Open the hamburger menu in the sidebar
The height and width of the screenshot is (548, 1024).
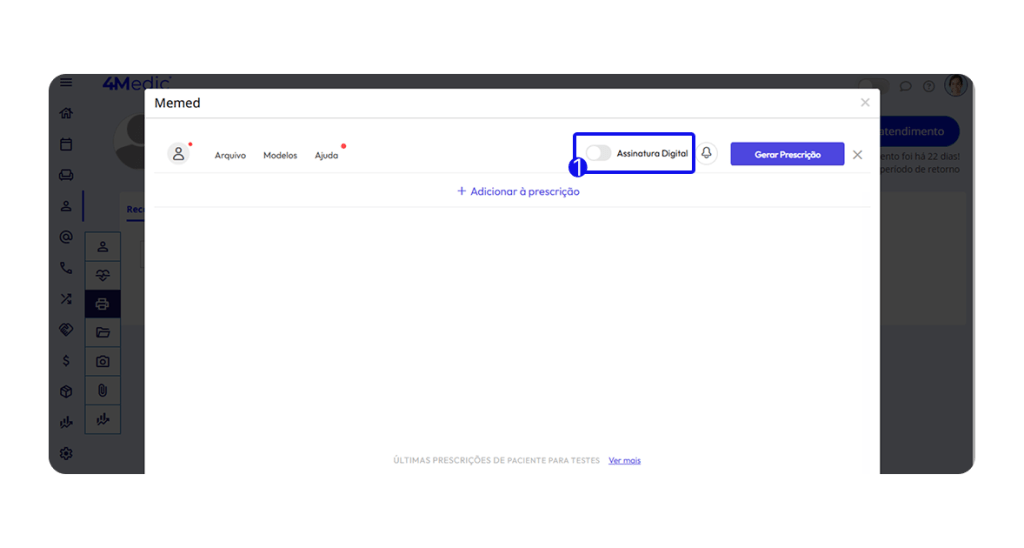66,83
